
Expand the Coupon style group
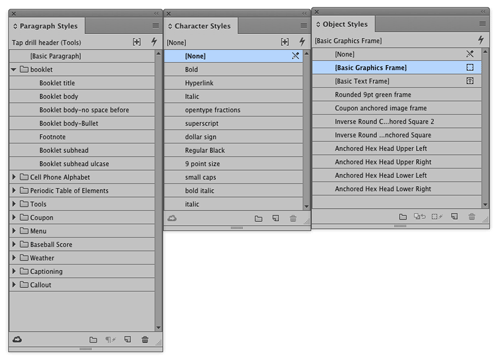[14, 217]
